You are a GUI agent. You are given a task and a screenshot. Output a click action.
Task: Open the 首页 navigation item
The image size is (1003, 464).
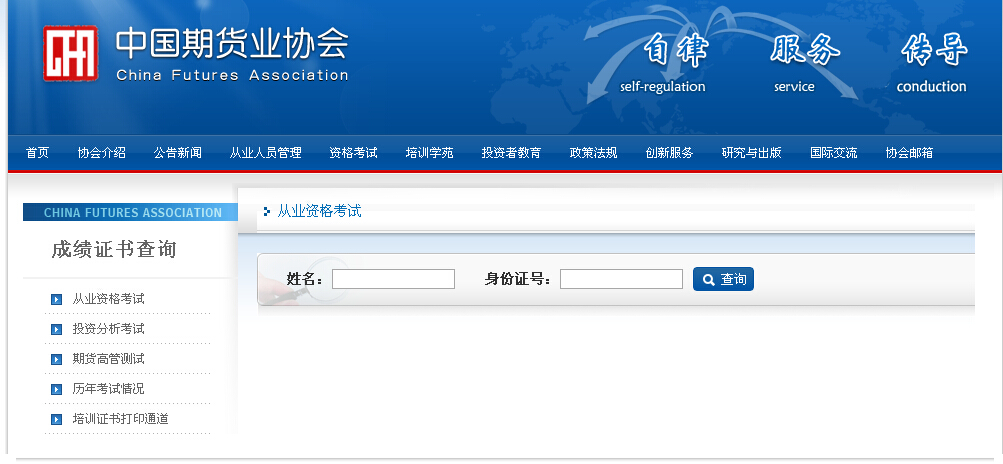37,153
